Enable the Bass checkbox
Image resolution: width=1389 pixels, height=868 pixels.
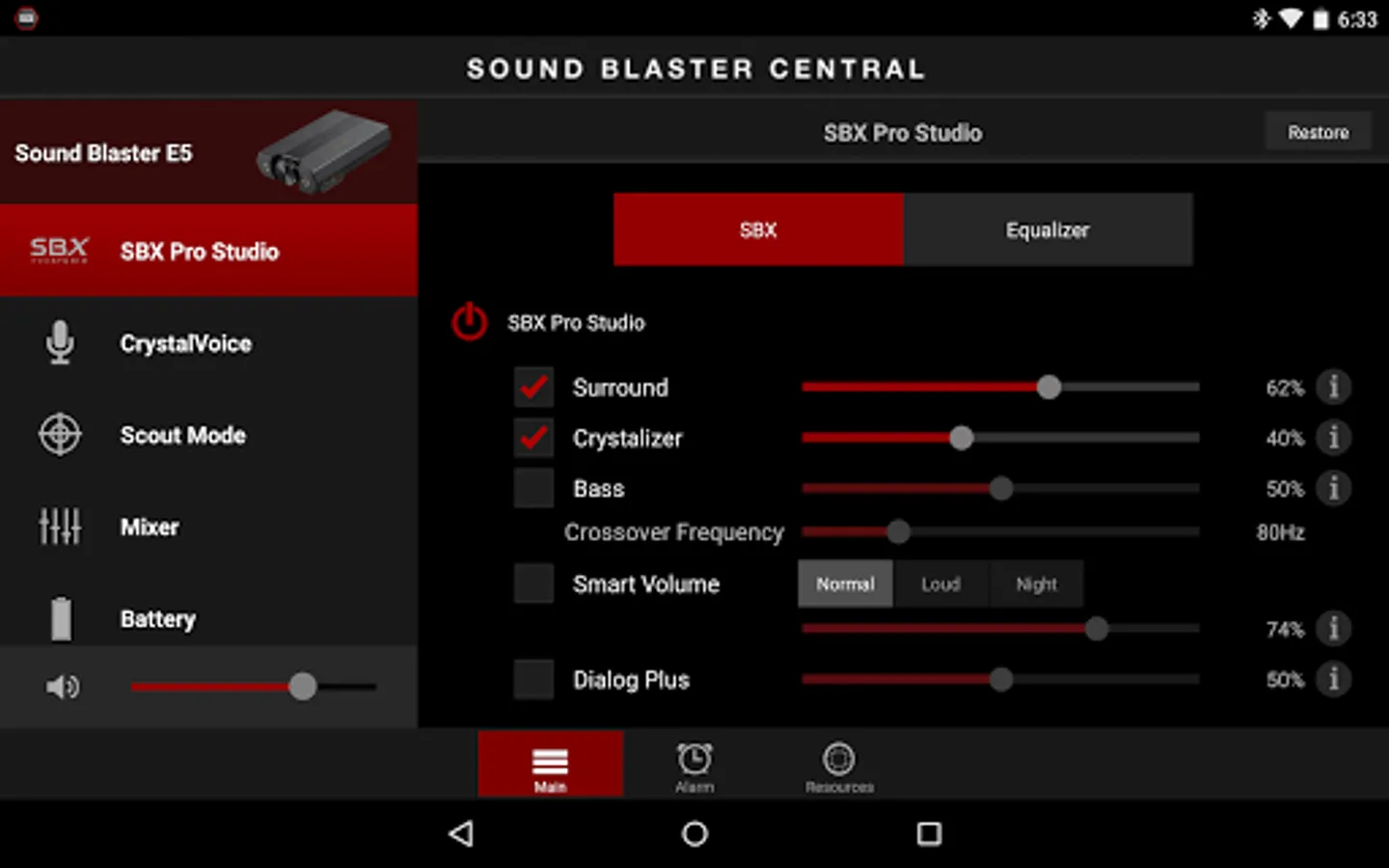pos(533,488)
